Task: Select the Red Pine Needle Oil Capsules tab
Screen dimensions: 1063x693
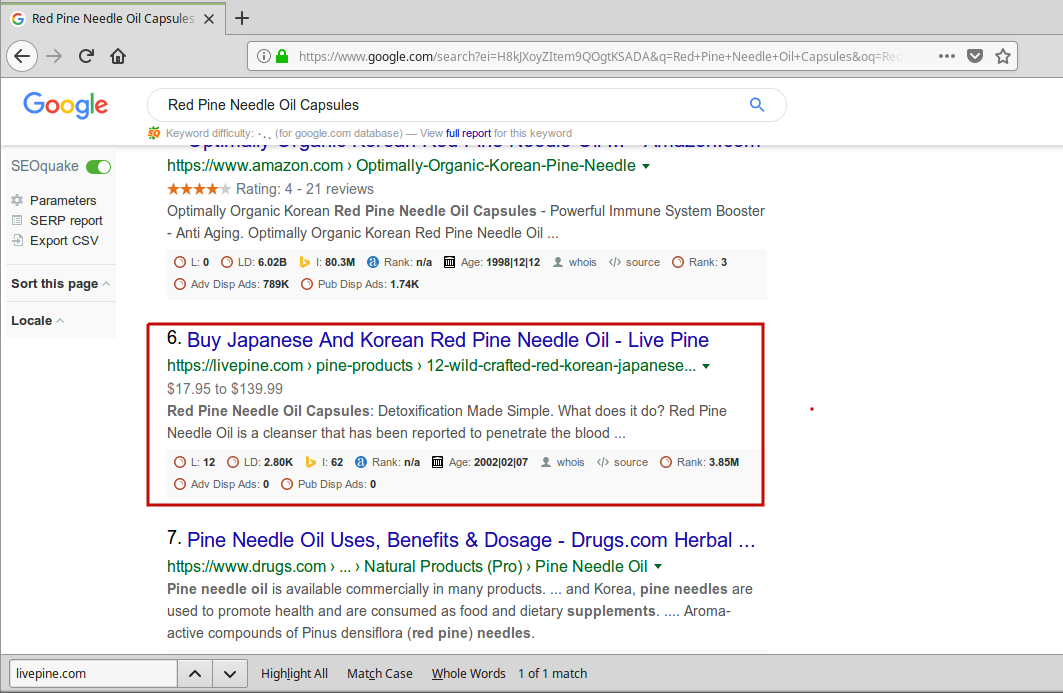Action: pyautogui.click(x=113, y=19)
